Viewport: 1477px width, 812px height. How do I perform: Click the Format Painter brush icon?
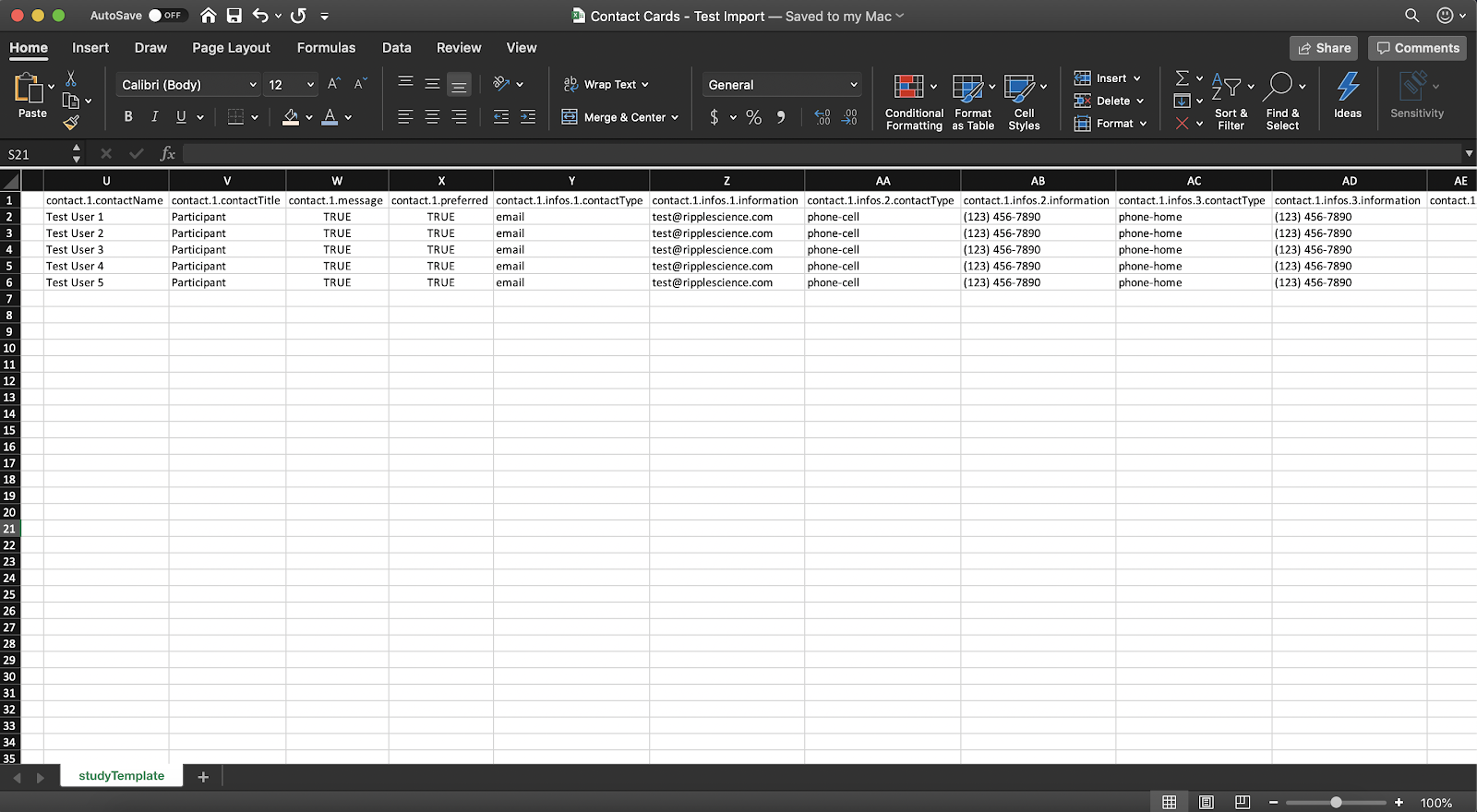71,123
